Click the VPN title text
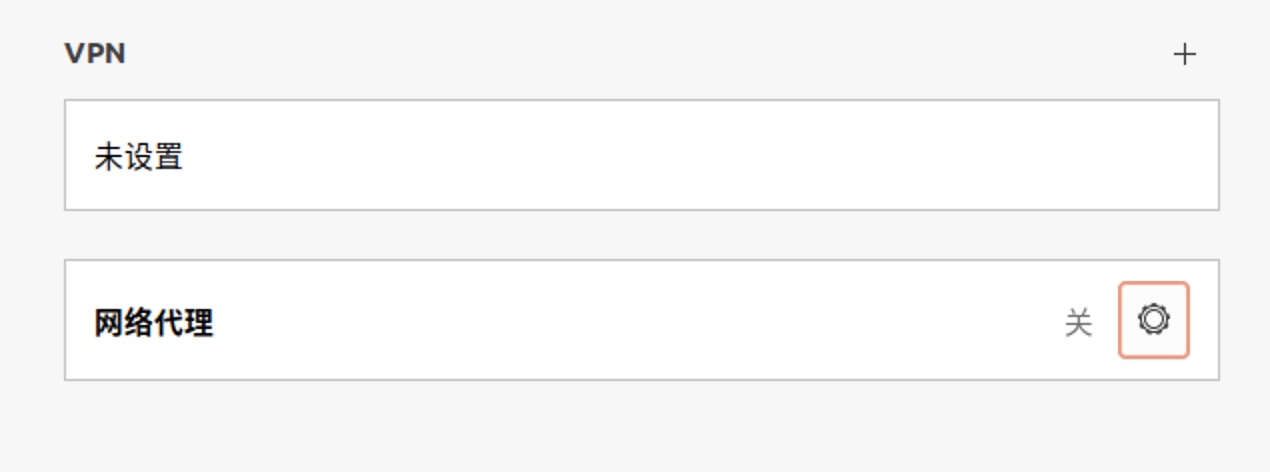 (x=95, y=54)
